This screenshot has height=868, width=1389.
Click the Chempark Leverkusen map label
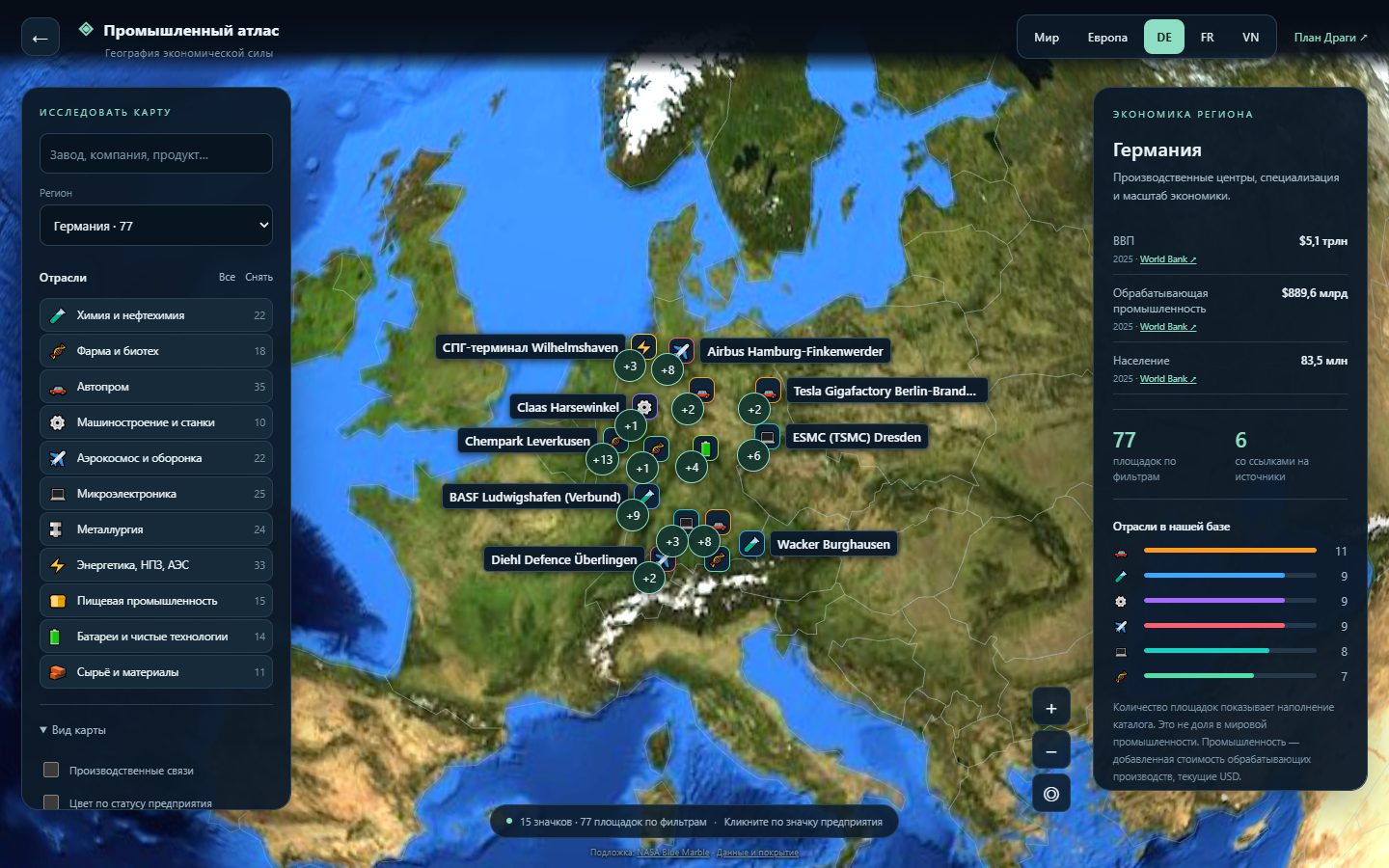pyautogui.click(x=527, y=441)
